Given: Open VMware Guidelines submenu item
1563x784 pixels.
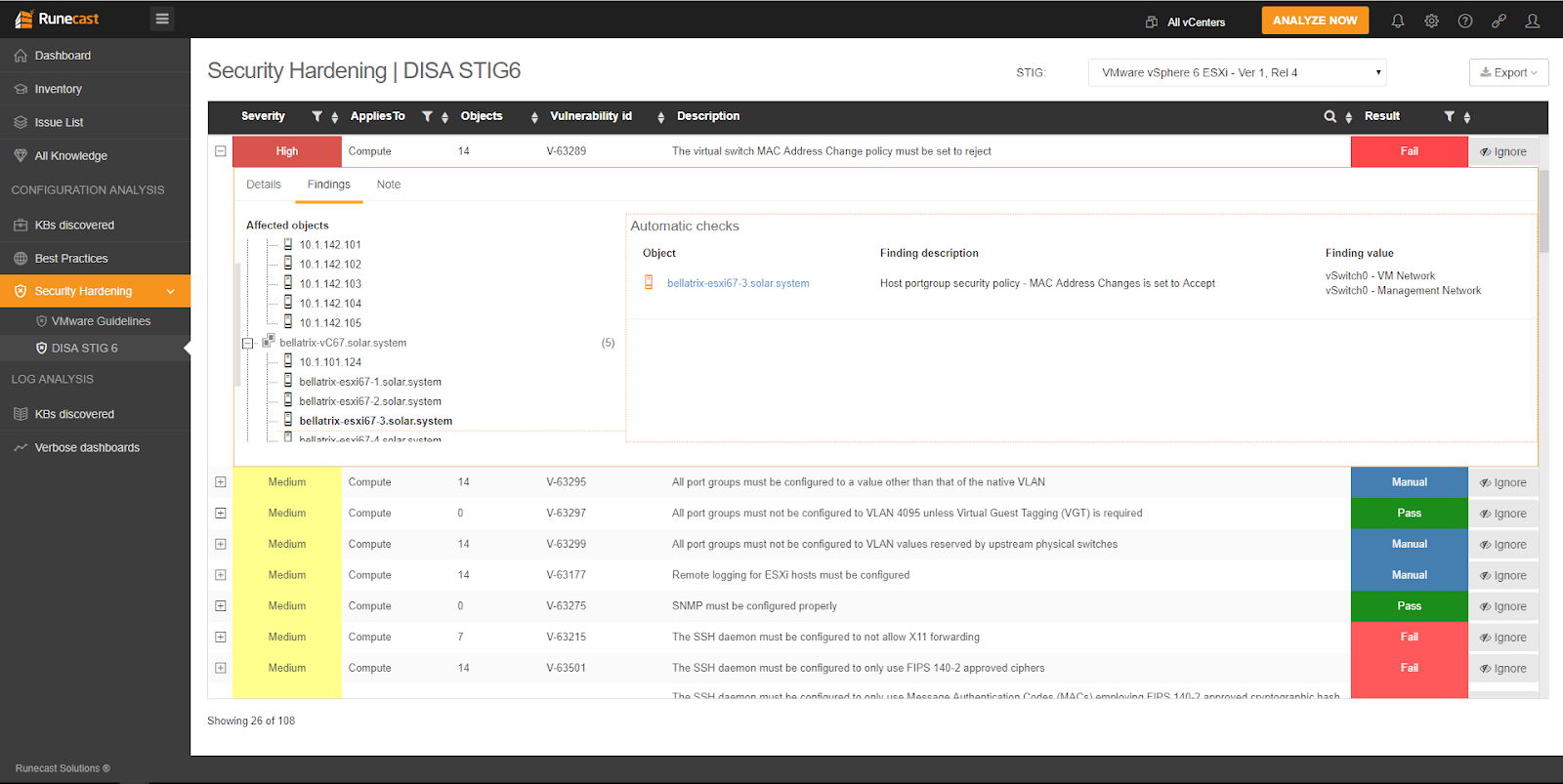Looking at the screenshot, I should [x=95, y=321].
